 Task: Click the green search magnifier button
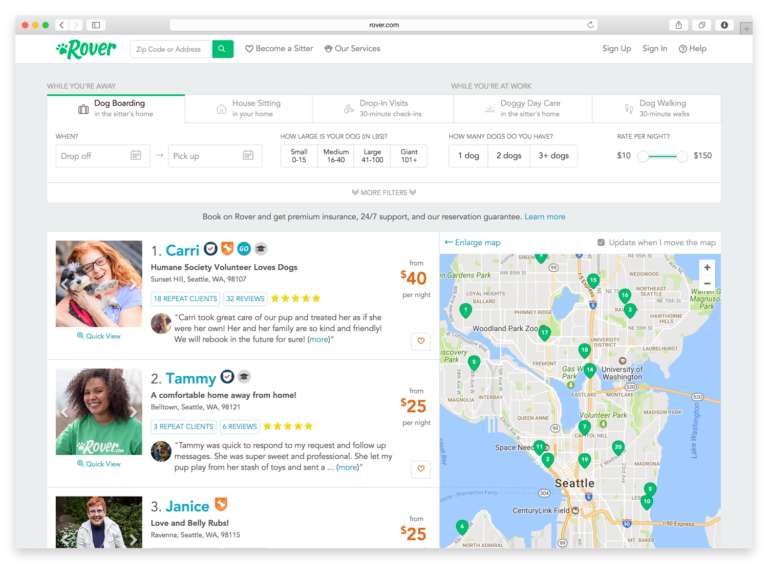tap(223, 48)
